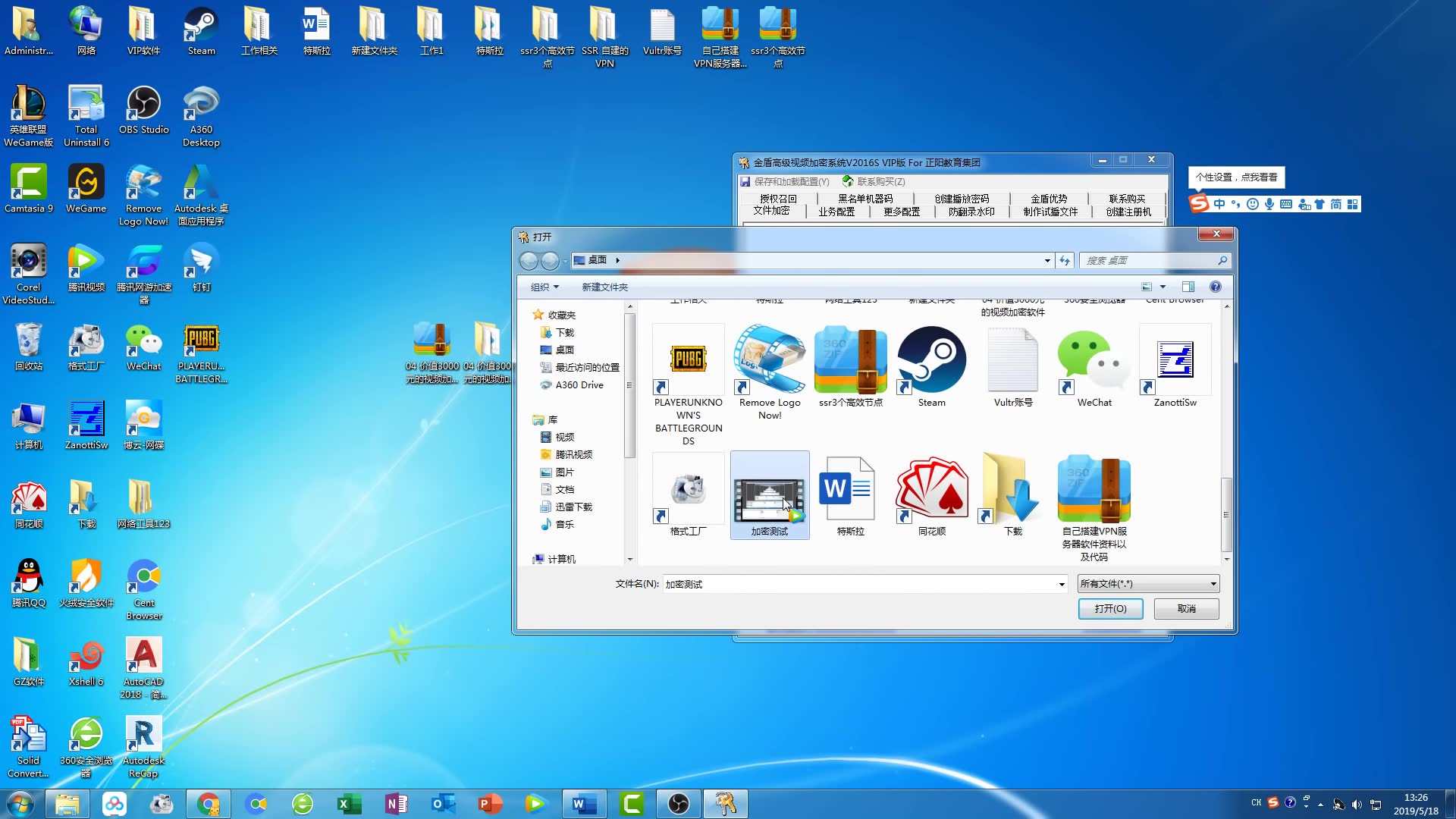Open Google Chrome from the taskbar

click(x=209, y=804)
